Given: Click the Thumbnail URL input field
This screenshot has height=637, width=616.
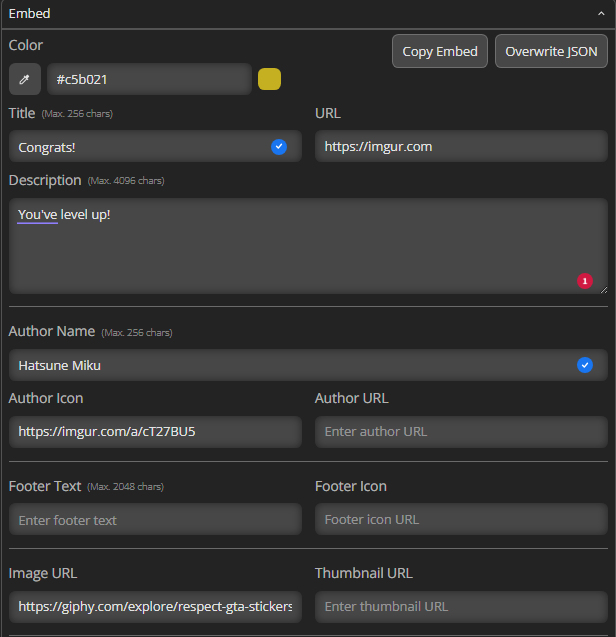Looking at the screenshot, I should coord(461,607).
